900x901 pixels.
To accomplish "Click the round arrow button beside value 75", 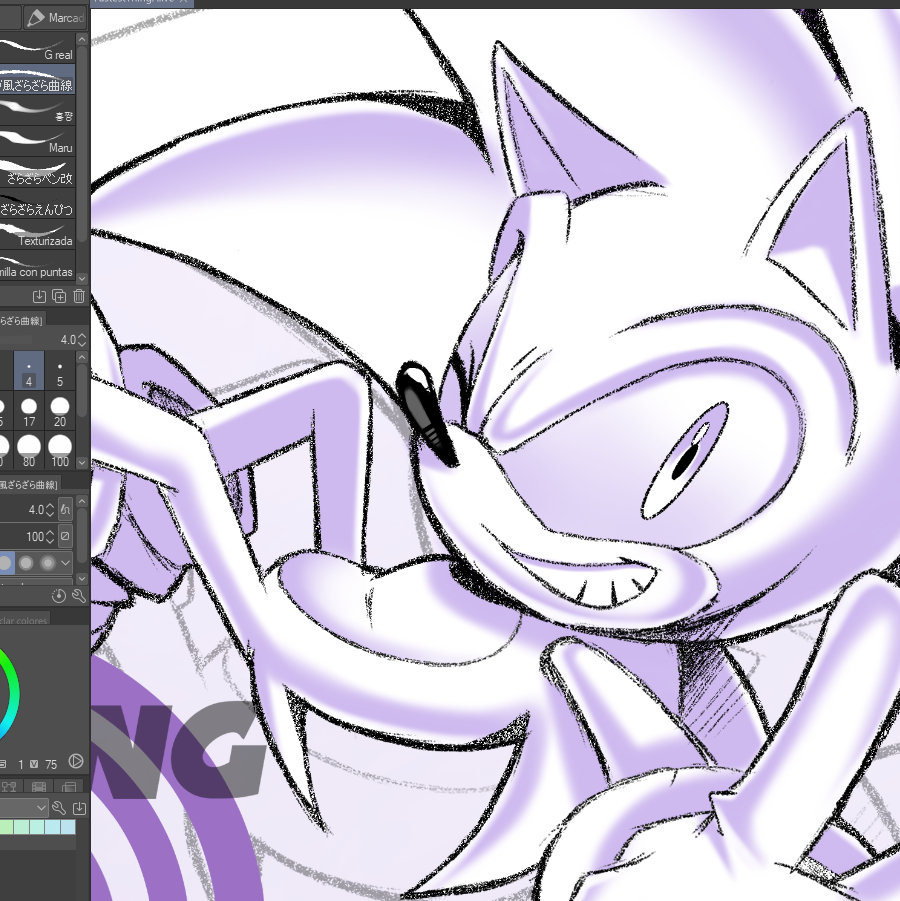I will coord(75,764).
